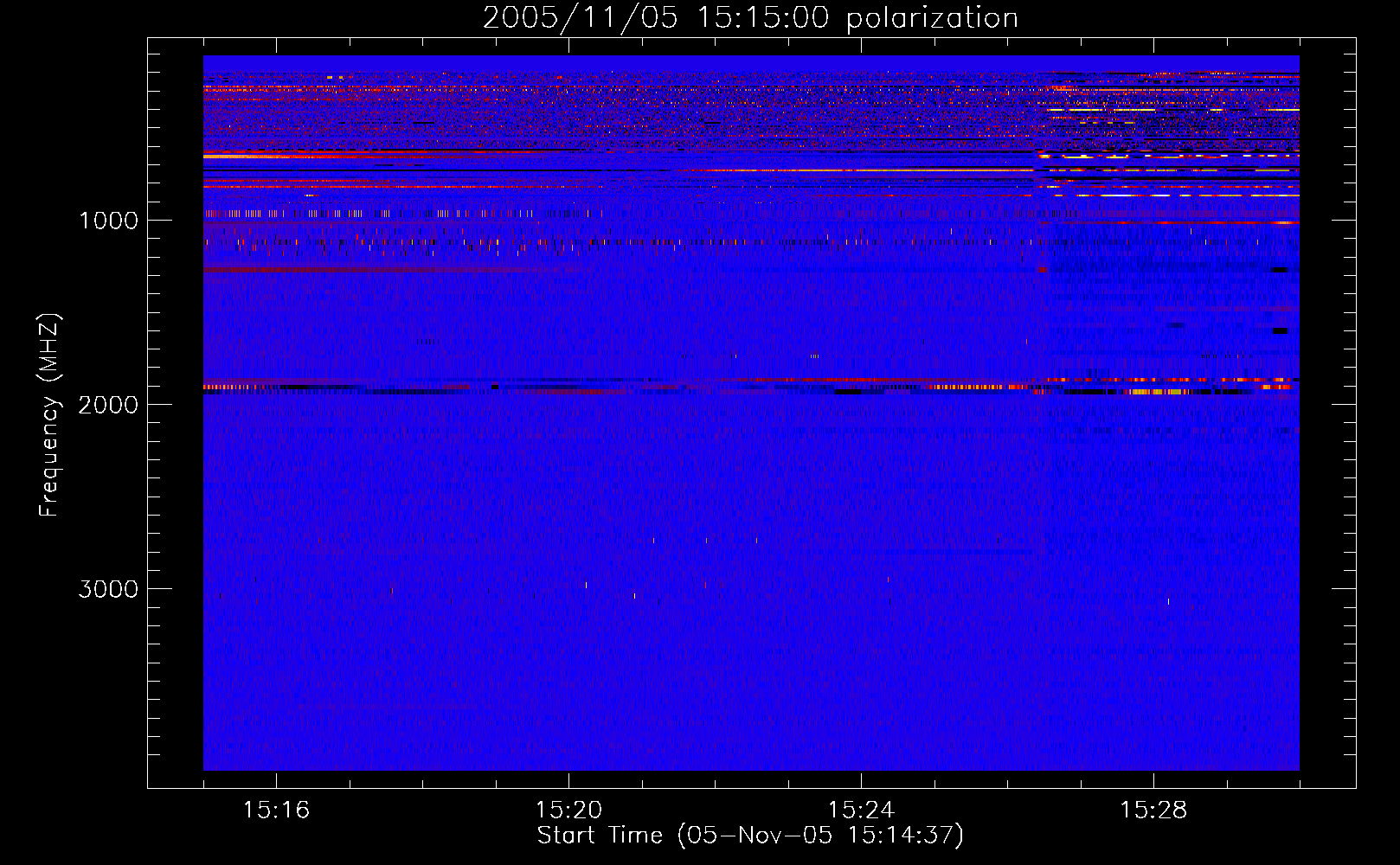Click the 1000 frequency tick label
This screenshot has width=1400, height=865.
click(x=108, y=221)
